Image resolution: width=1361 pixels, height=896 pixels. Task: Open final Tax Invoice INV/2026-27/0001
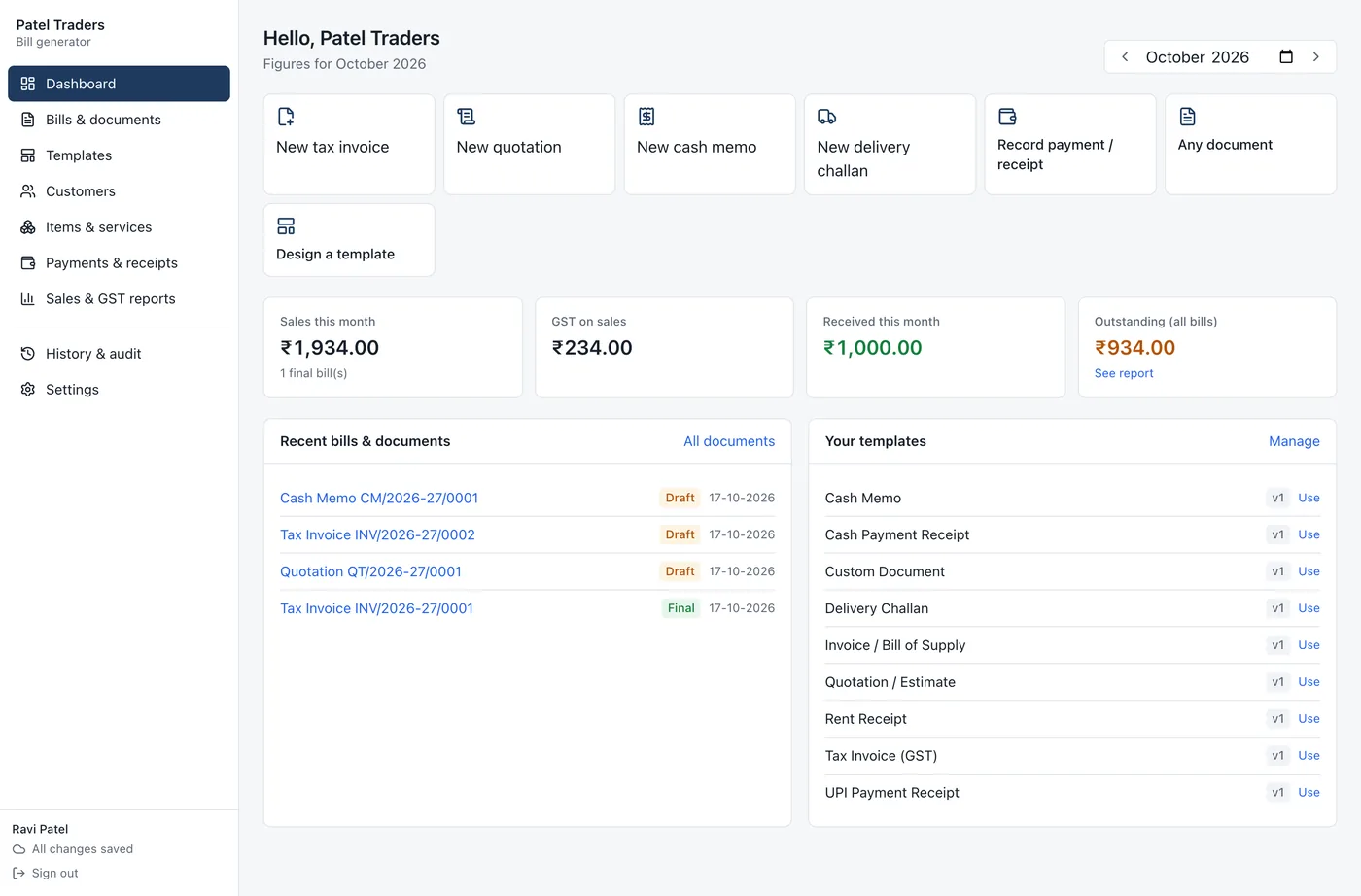(376, 608)
